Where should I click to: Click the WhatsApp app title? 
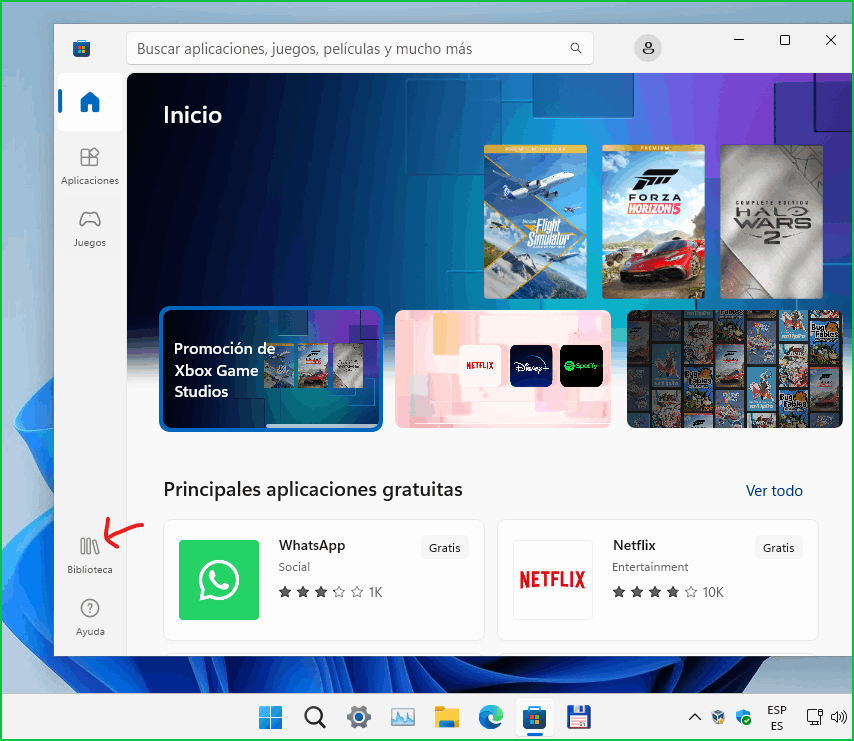click(x=312, y=546)
